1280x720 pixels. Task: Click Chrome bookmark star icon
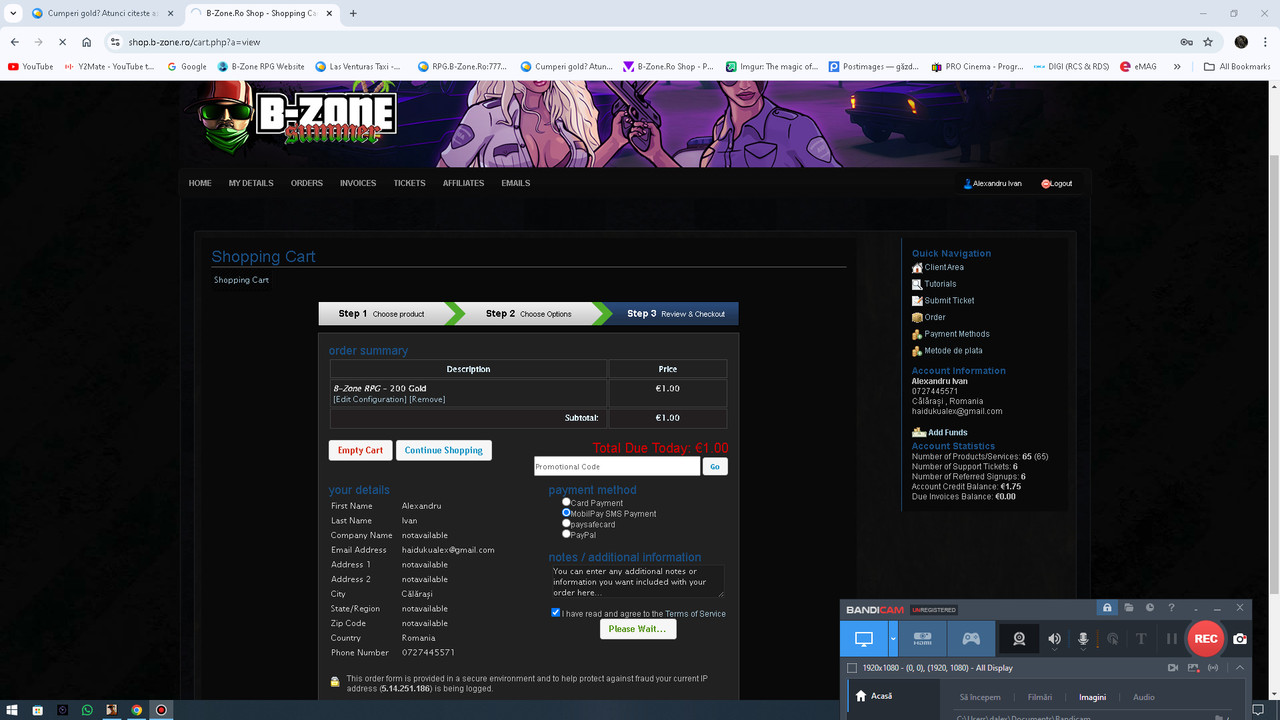click(x=1208, y=42)
